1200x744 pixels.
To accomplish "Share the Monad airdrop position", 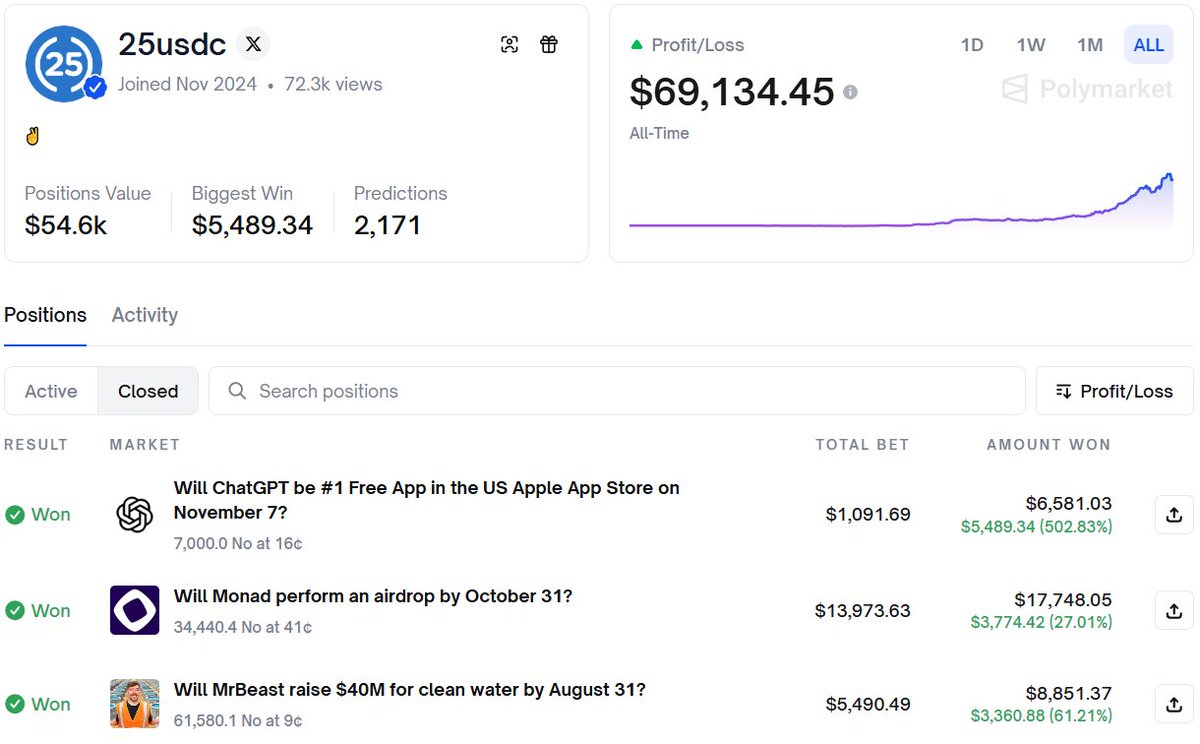I will [x=1174, y=610].
